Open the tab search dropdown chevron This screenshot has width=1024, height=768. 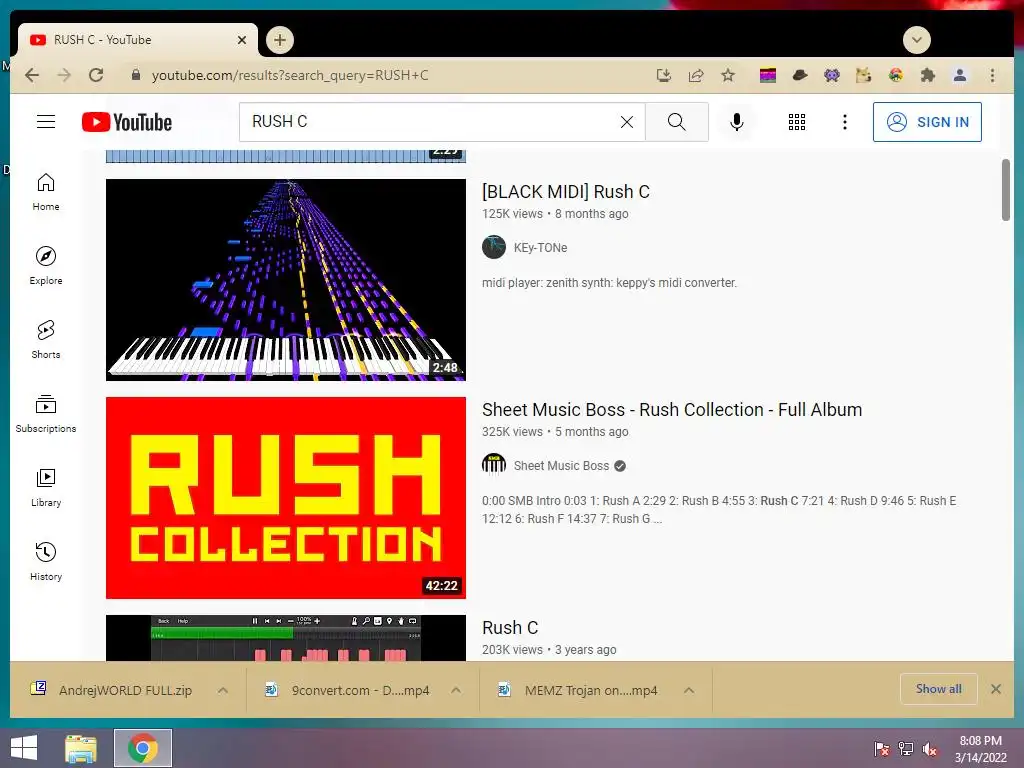916,40
